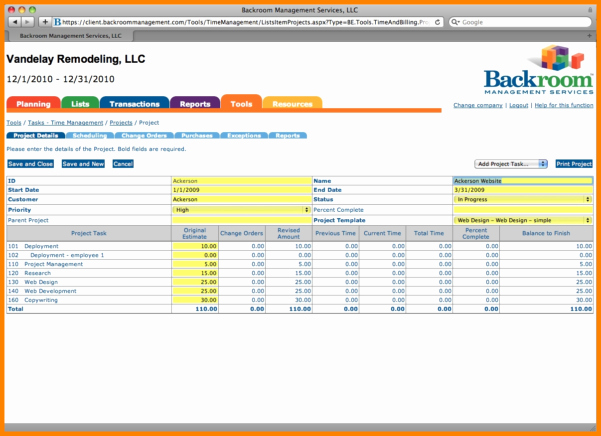Go back with the browser back arrow

15,22
